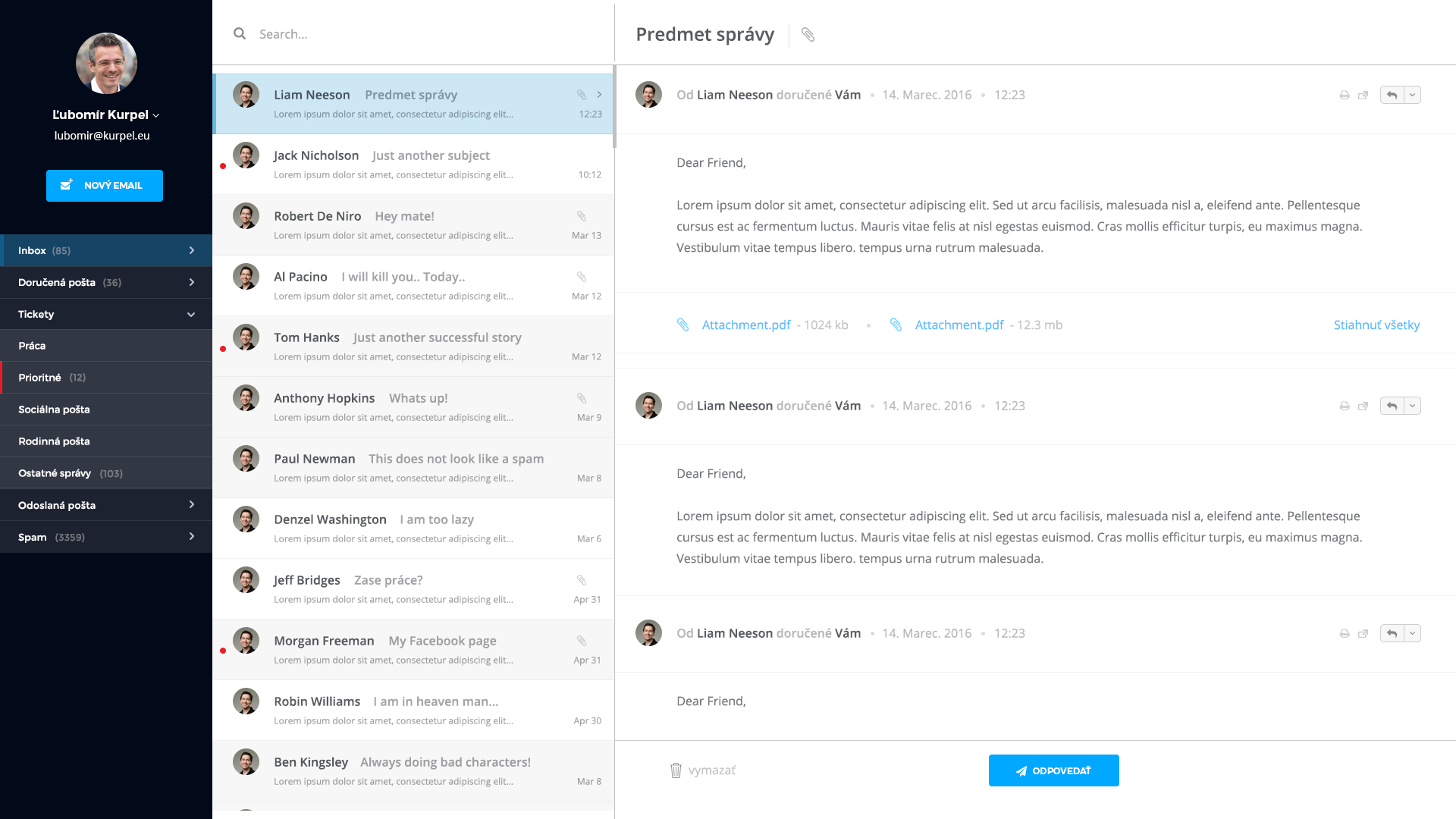Open the first Attachment.pdf 1024 kb link
Viewport: 1456px width, 819px height.
746,325
